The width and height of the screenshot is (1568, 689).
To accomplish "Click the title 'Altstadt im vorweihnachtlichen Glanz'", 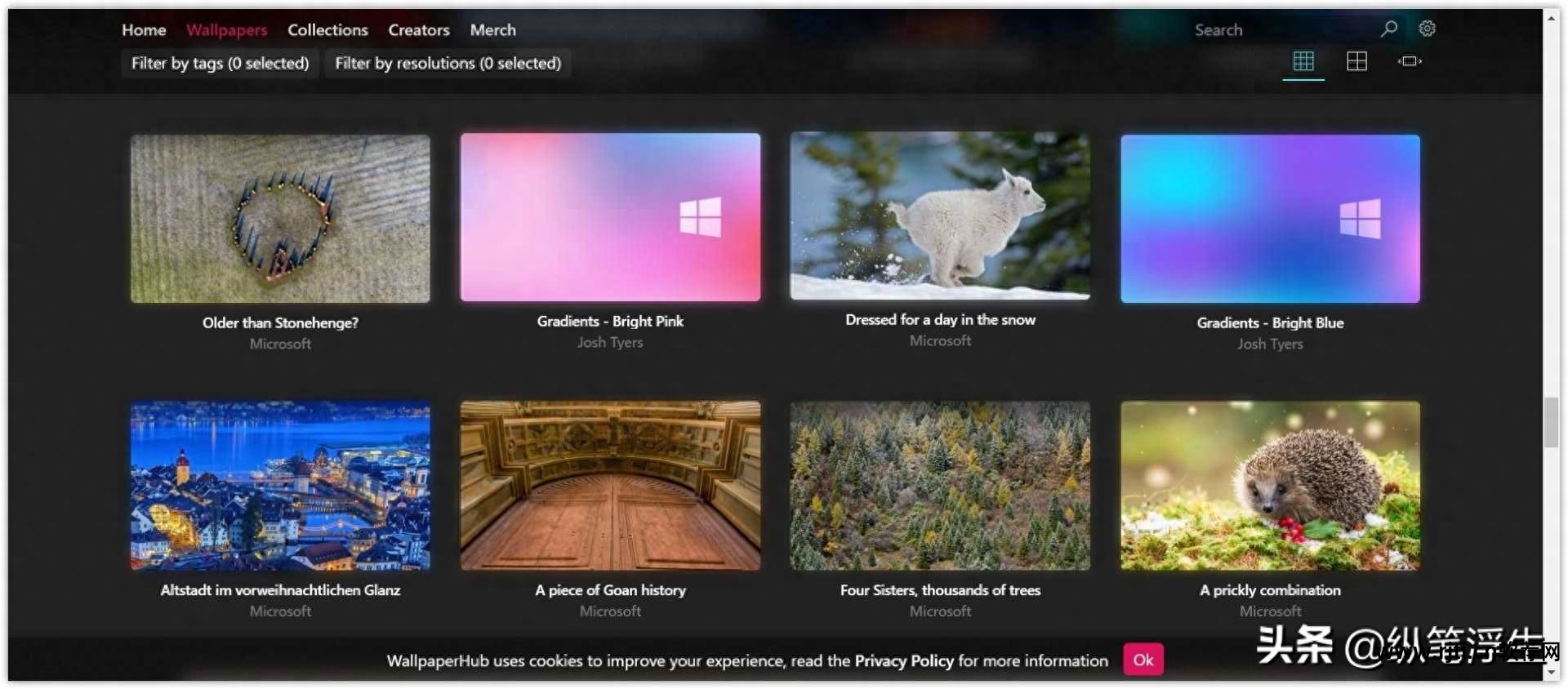I will (280, 589).
